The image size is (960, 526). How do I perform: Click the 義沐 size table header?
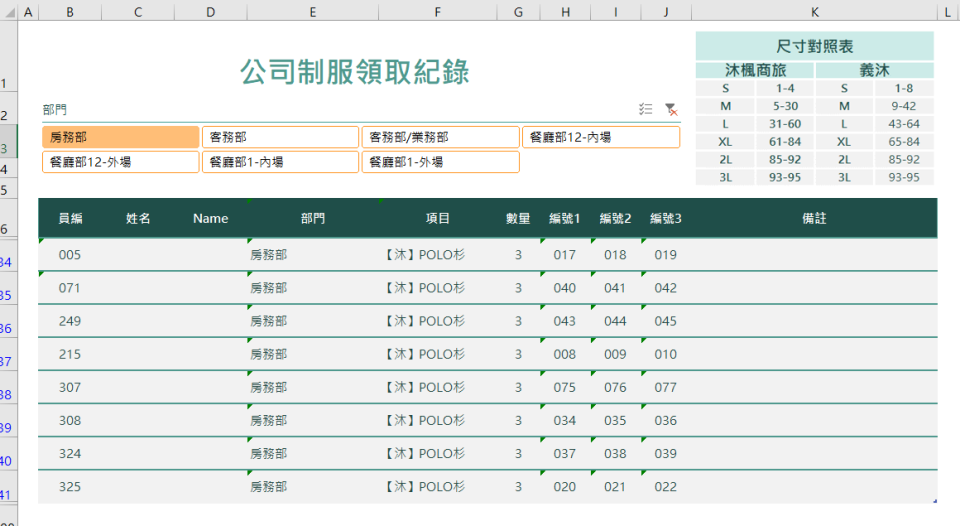(874, 71)
